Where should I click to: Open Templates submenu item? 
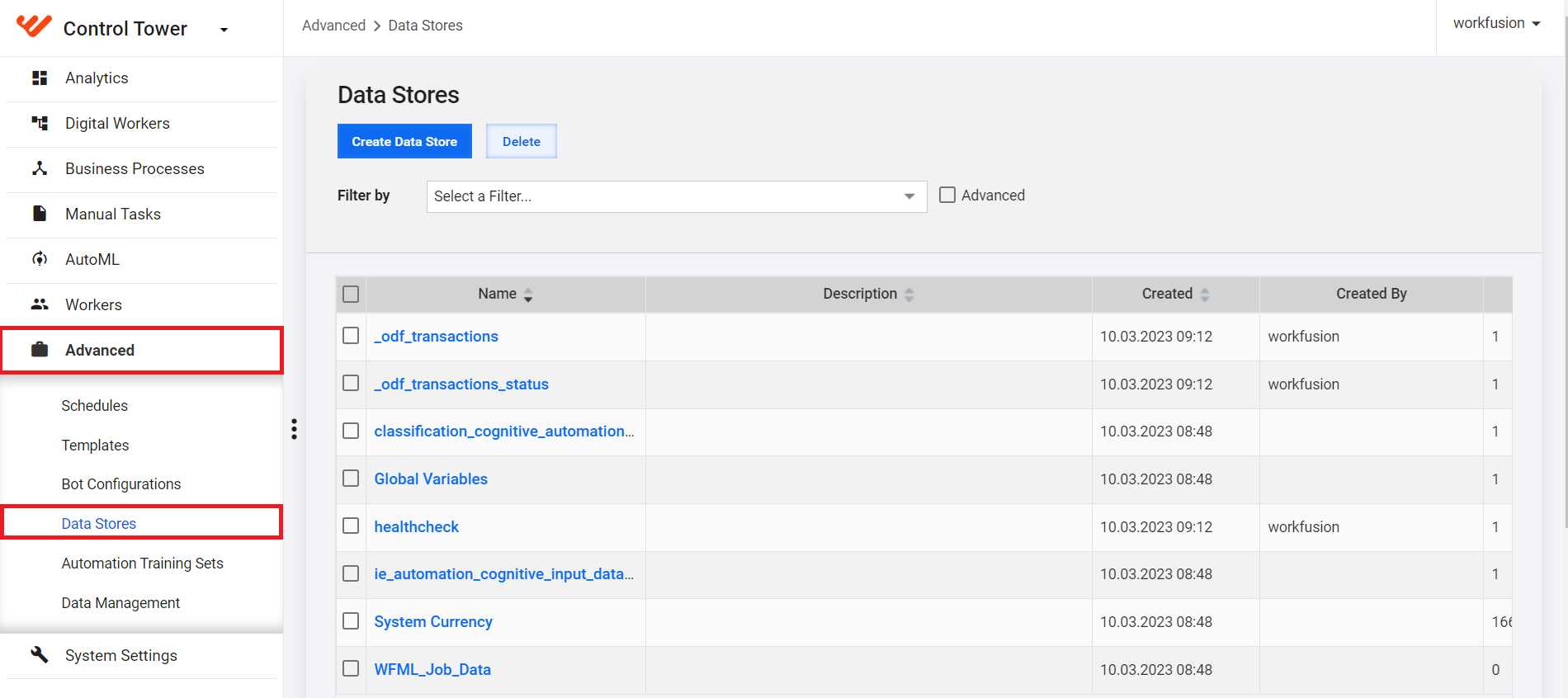[96, 446]
